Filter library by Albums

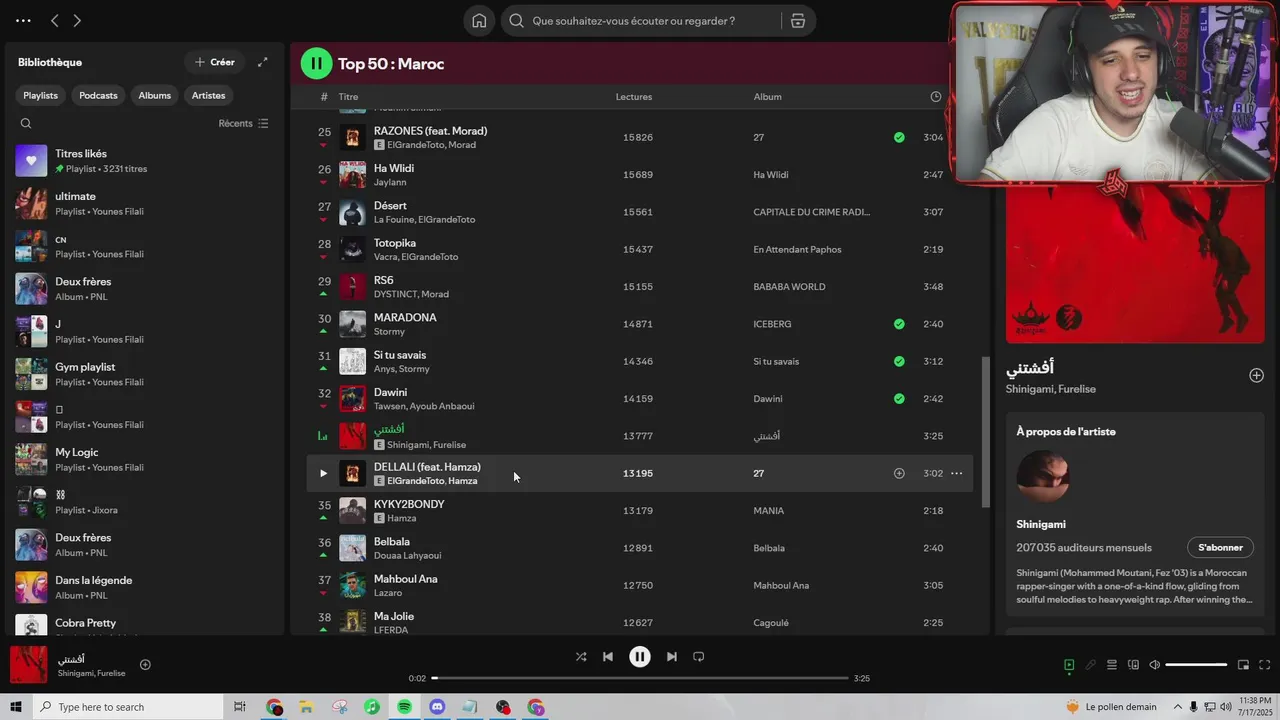click(155, 95)
